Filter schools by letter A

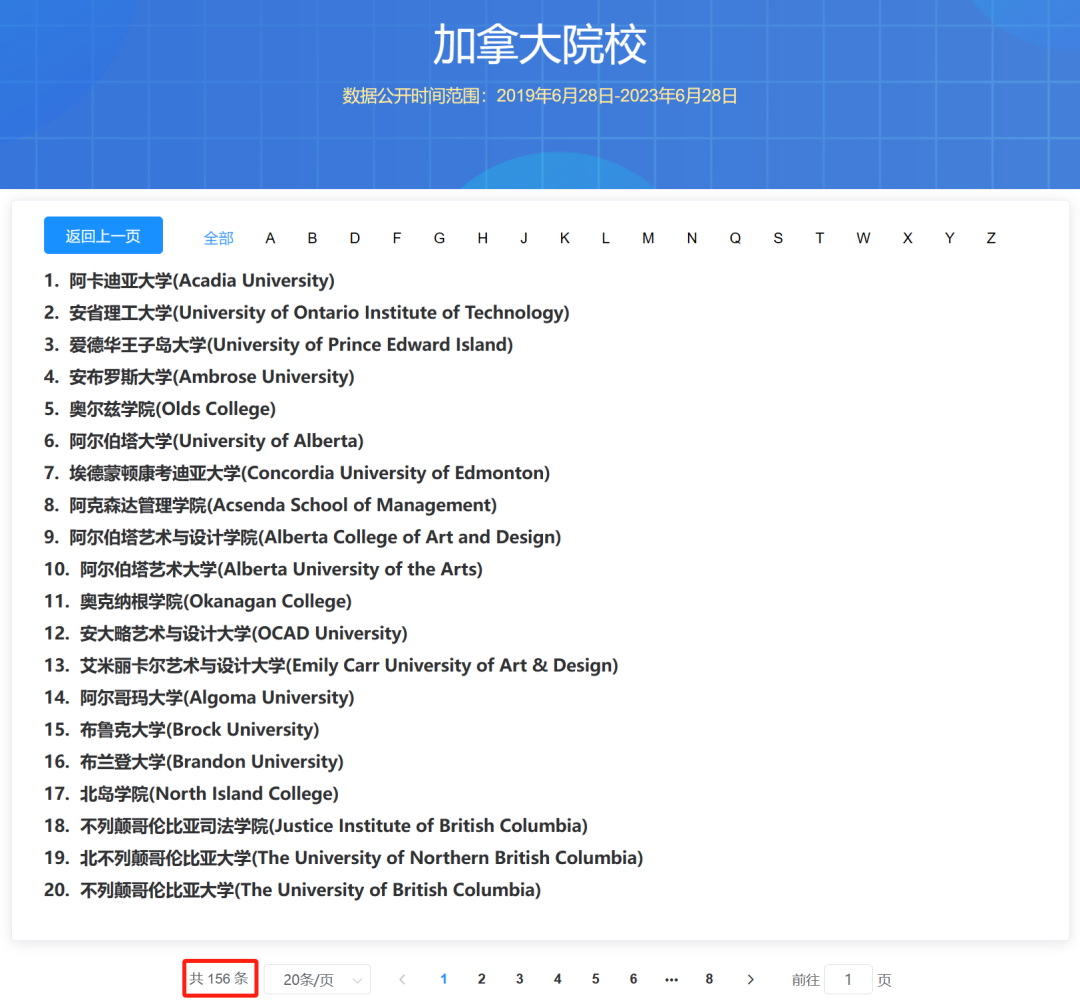270,238
